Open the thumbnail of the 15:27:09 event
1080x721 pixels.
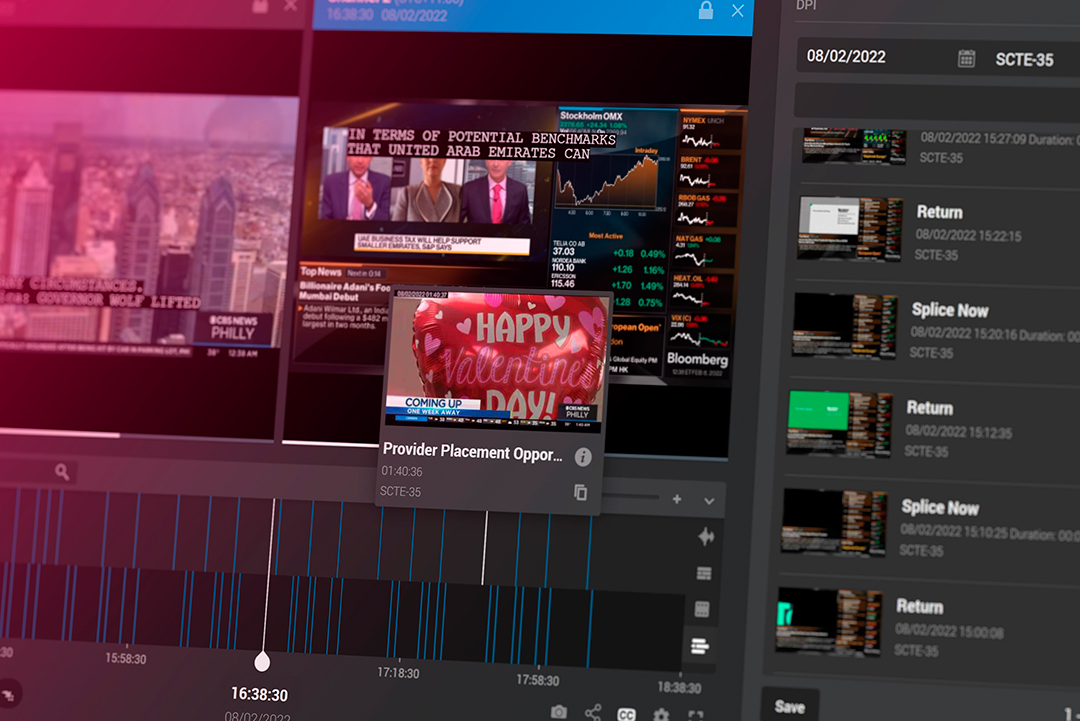(855, 146)
